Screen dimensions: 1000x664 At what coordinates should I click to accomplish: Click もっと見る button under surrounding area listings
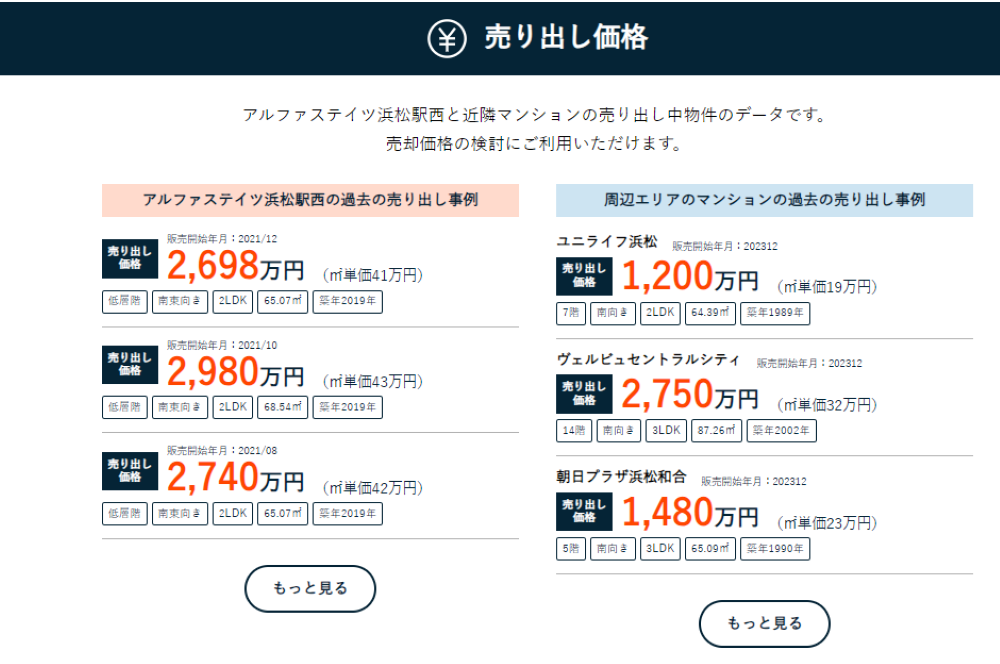[x=764, y=623]
